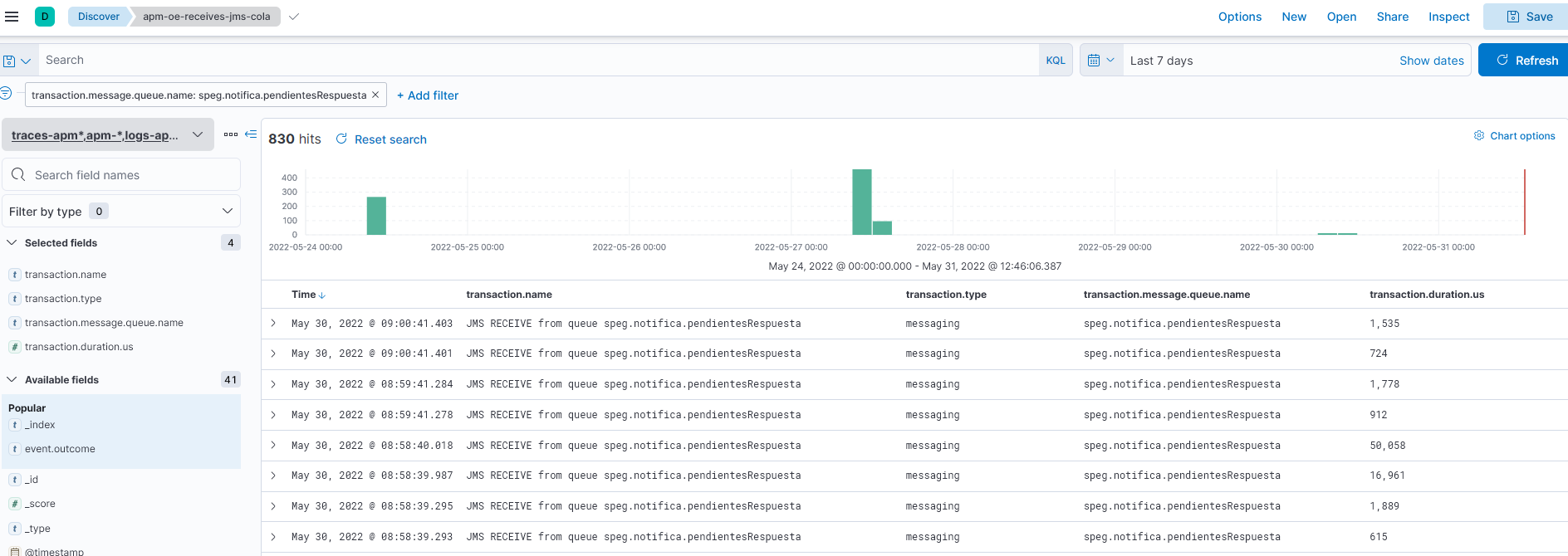Click the Last 7 days time range

(1161, 61)
